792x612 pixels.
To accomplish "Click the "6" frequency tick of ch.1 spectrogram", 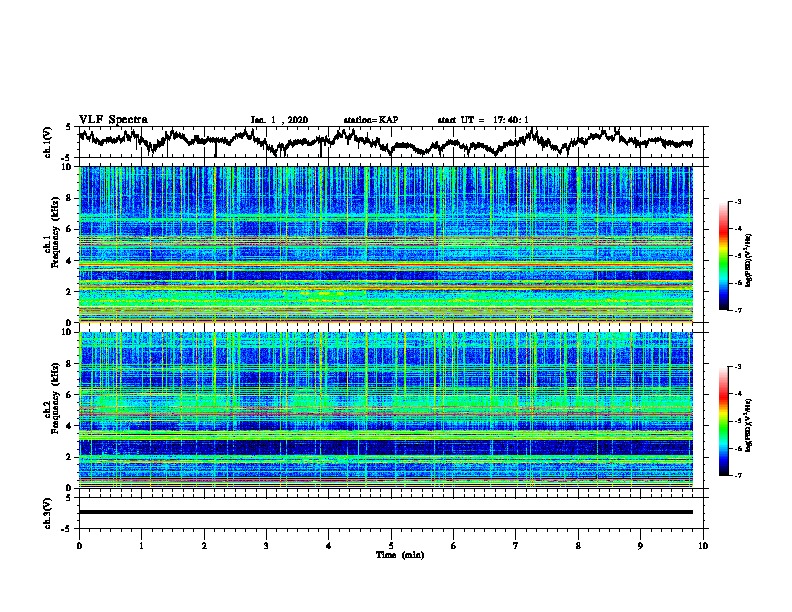I will [x=69, y=229].
